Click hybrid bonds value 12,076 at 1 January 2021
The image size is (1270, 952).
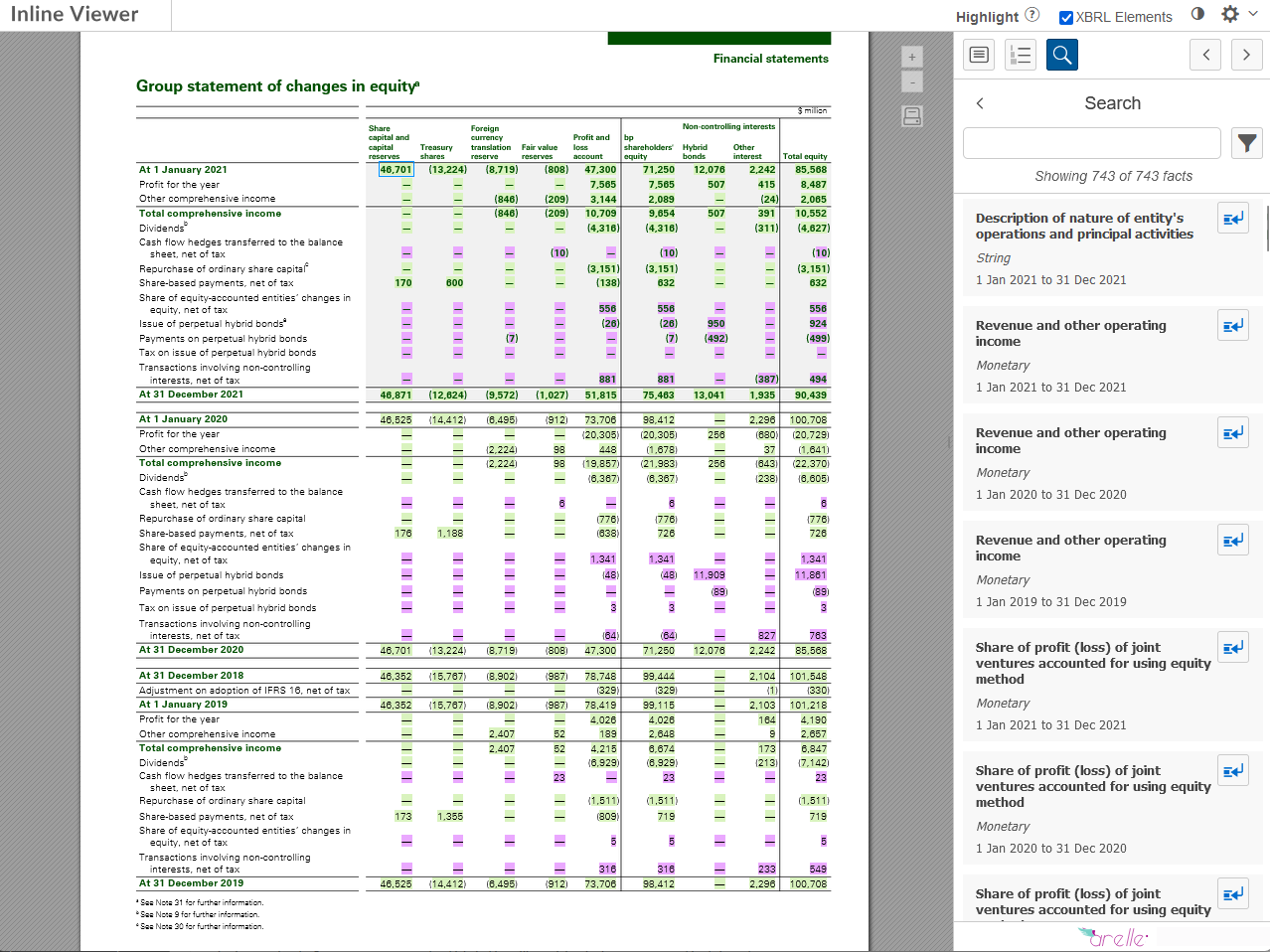click(x=710, y=170)
